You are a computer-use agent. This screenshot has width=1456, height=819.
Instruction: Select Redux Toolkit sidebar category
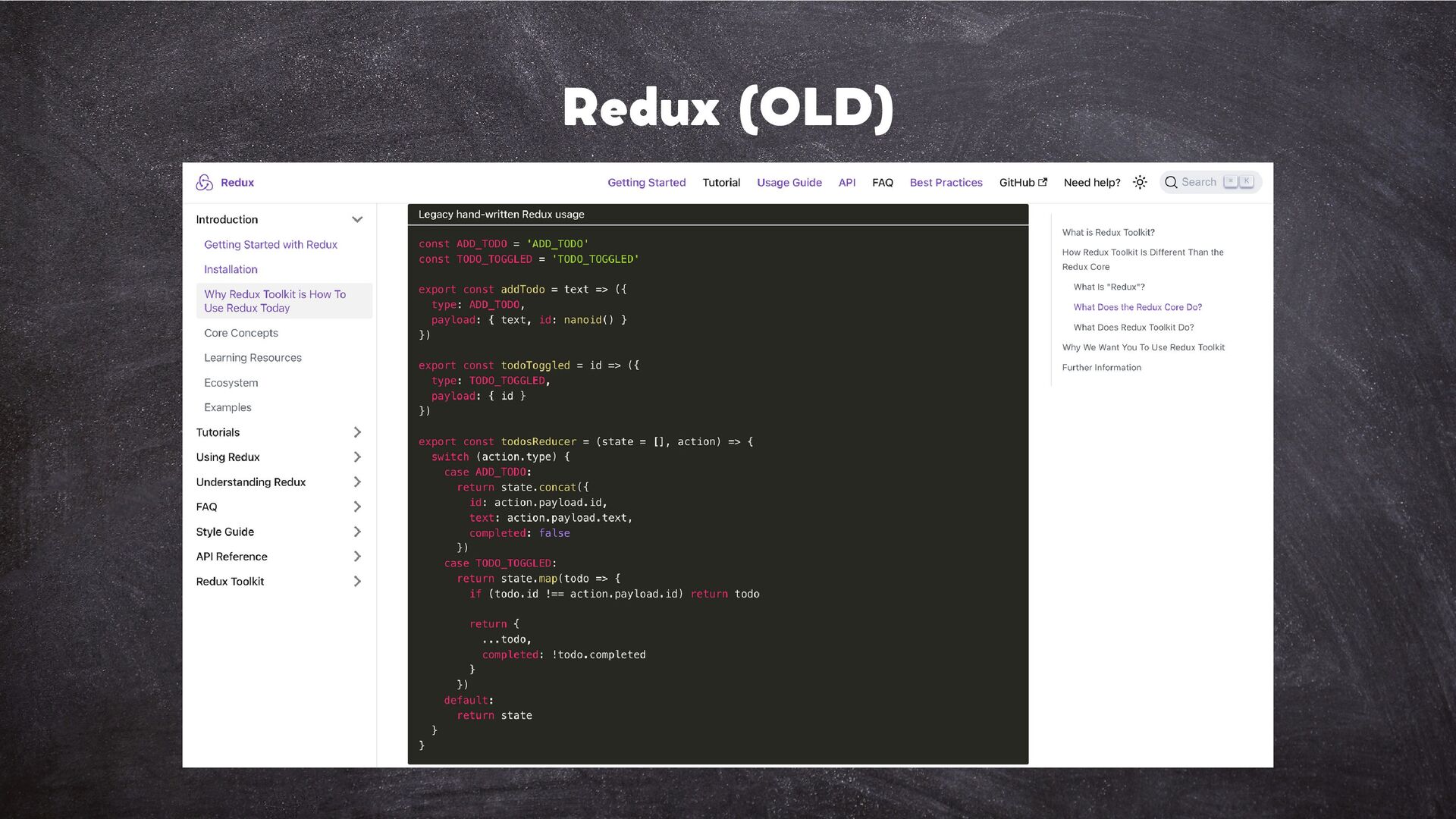pos(230,582)
